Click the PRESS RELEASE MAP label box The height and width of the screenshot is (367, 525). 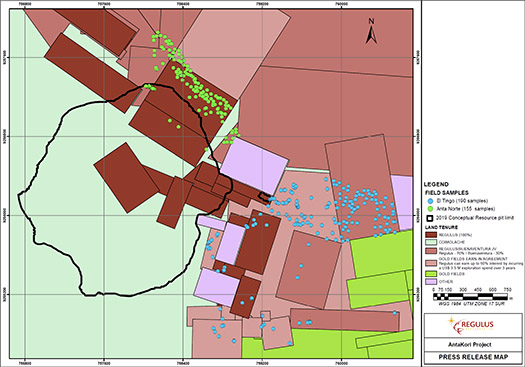pyautogui.click(x=473, y=357)
